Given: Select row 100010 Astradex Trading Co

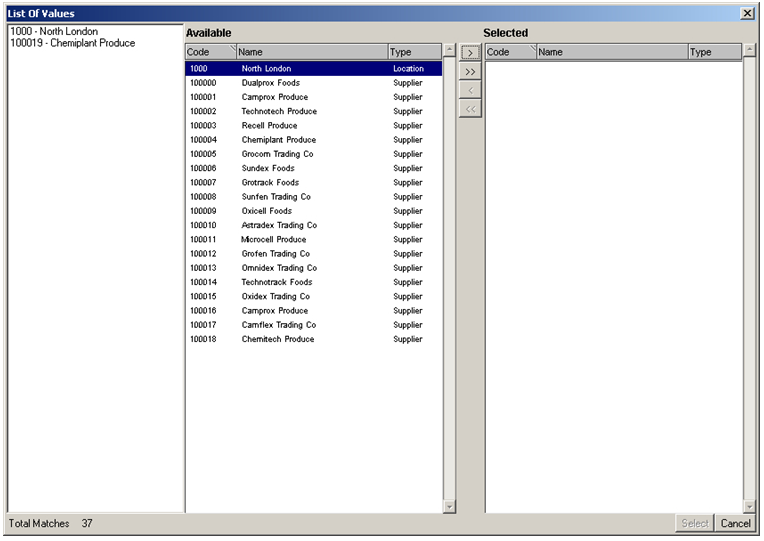Looking at the screenshot, I should tap(314, 225).
